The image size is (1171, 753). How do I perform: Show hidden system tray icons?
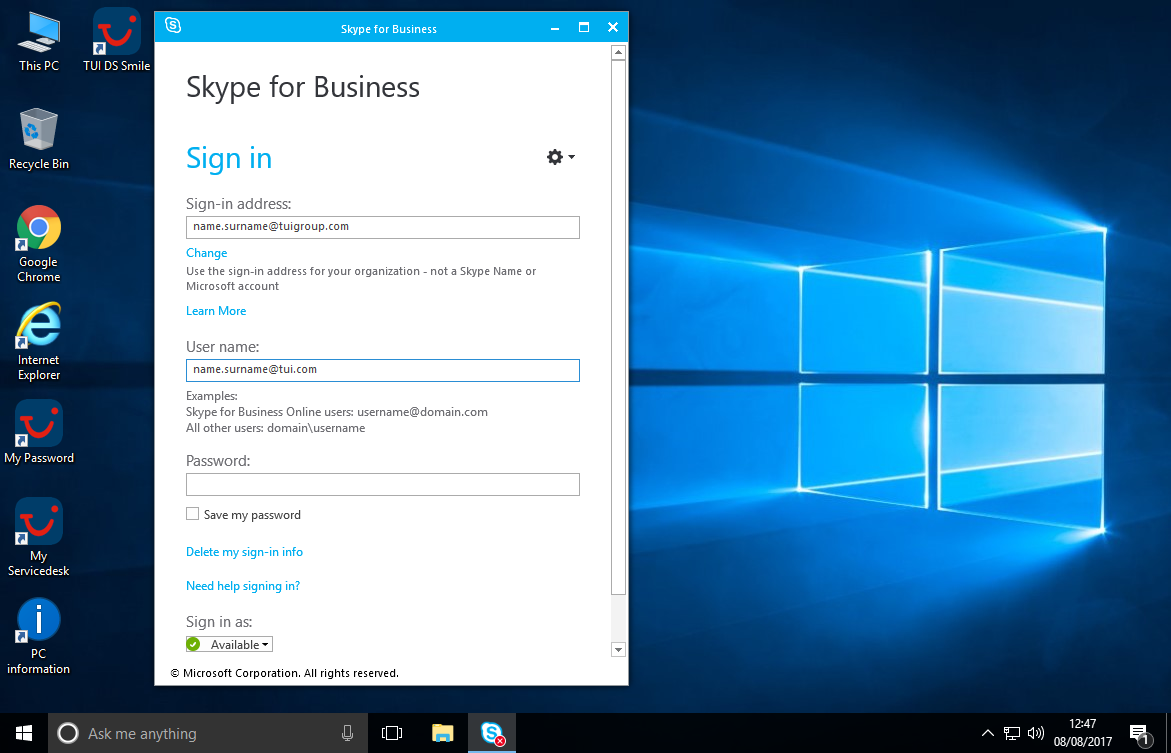[x=987, y=733]
